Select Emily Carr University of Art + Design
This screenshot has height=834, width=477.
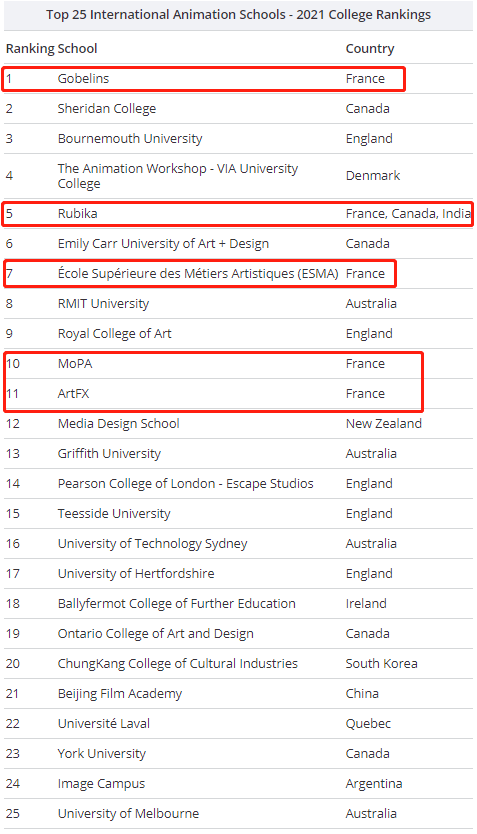click(163, 244)
